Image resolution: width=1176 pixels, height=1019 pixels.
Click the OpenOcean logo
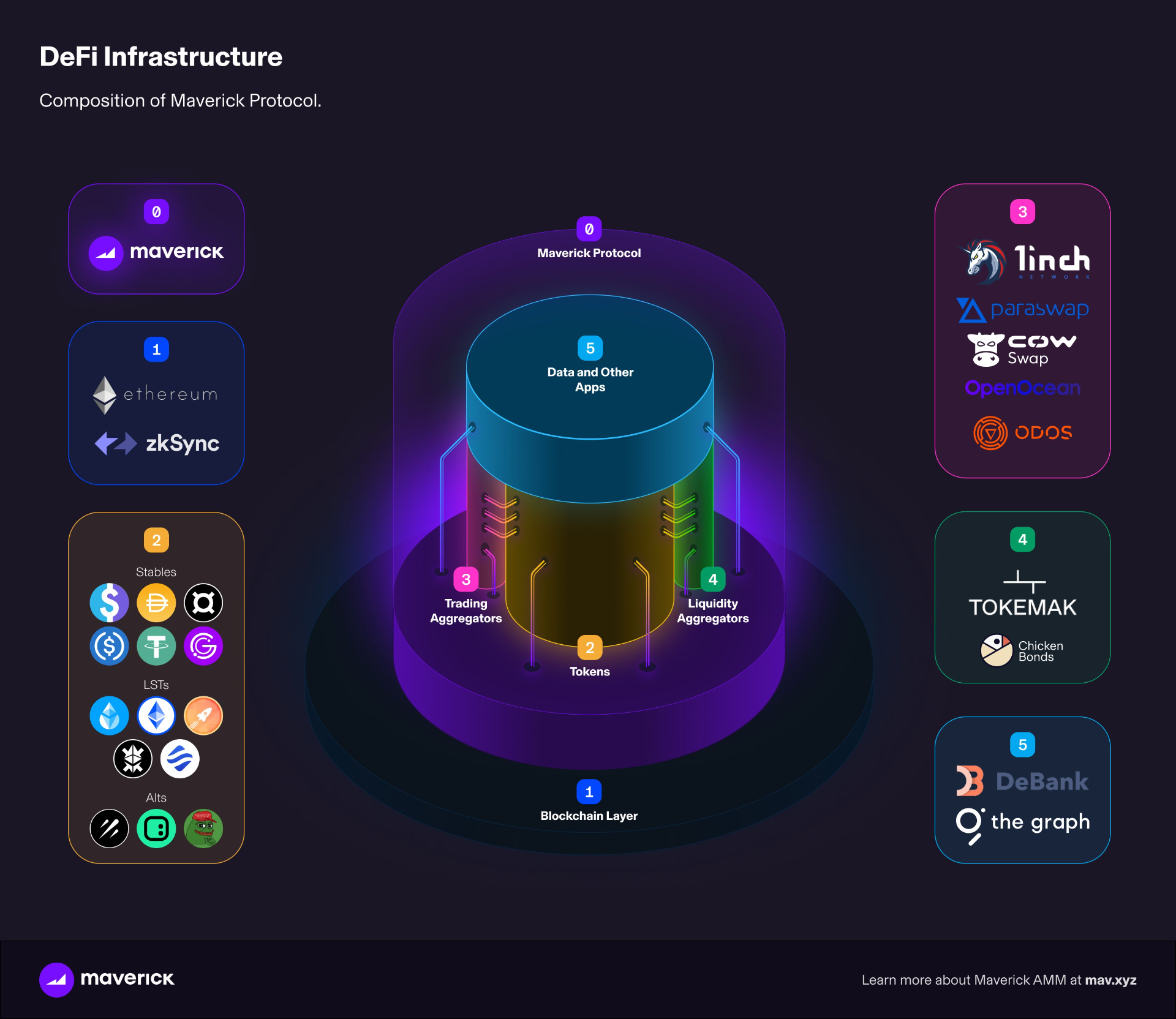[x=1022, y=388]
